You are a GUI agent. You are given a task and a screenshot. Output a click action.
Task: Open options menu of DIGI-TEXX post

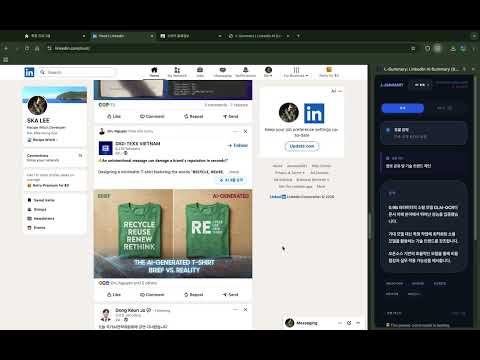(x=235, y=131)
